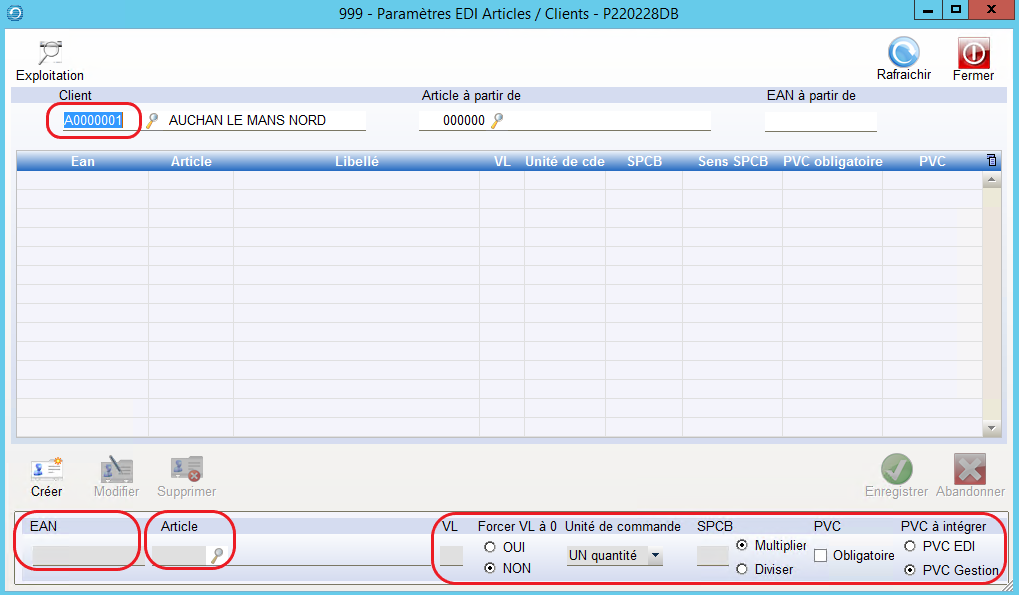Click the Client code input field
This screenshot has height=595, width=1019.
pyautogui.click(x=93, y=121)
